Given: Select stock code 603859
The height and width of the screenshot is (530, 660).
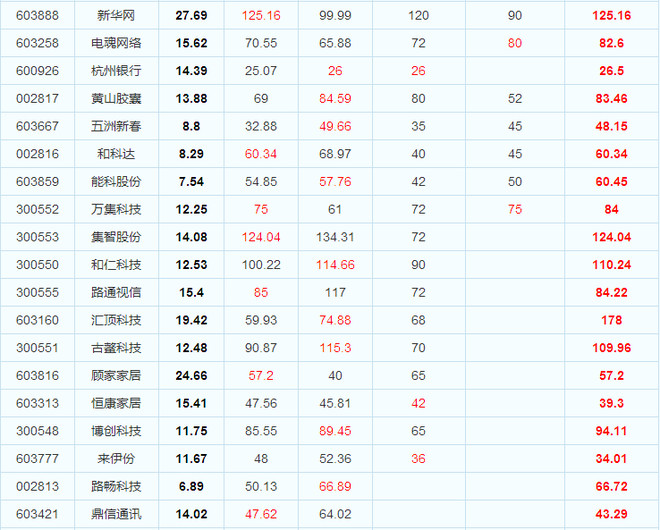Looking at the screenshot, I should pyautogui.click(x=37, y=182).
